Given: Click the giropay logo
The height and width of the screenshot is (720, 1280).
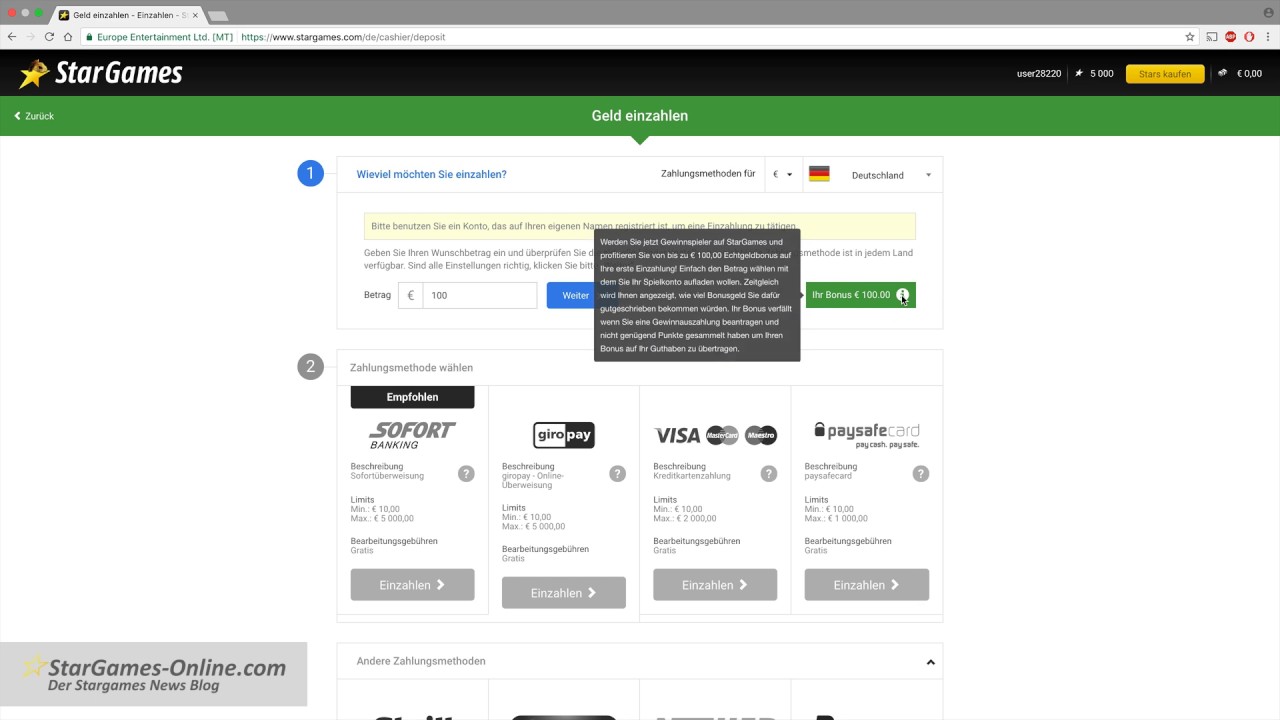Looking at the screenshot, I should 564,435.
